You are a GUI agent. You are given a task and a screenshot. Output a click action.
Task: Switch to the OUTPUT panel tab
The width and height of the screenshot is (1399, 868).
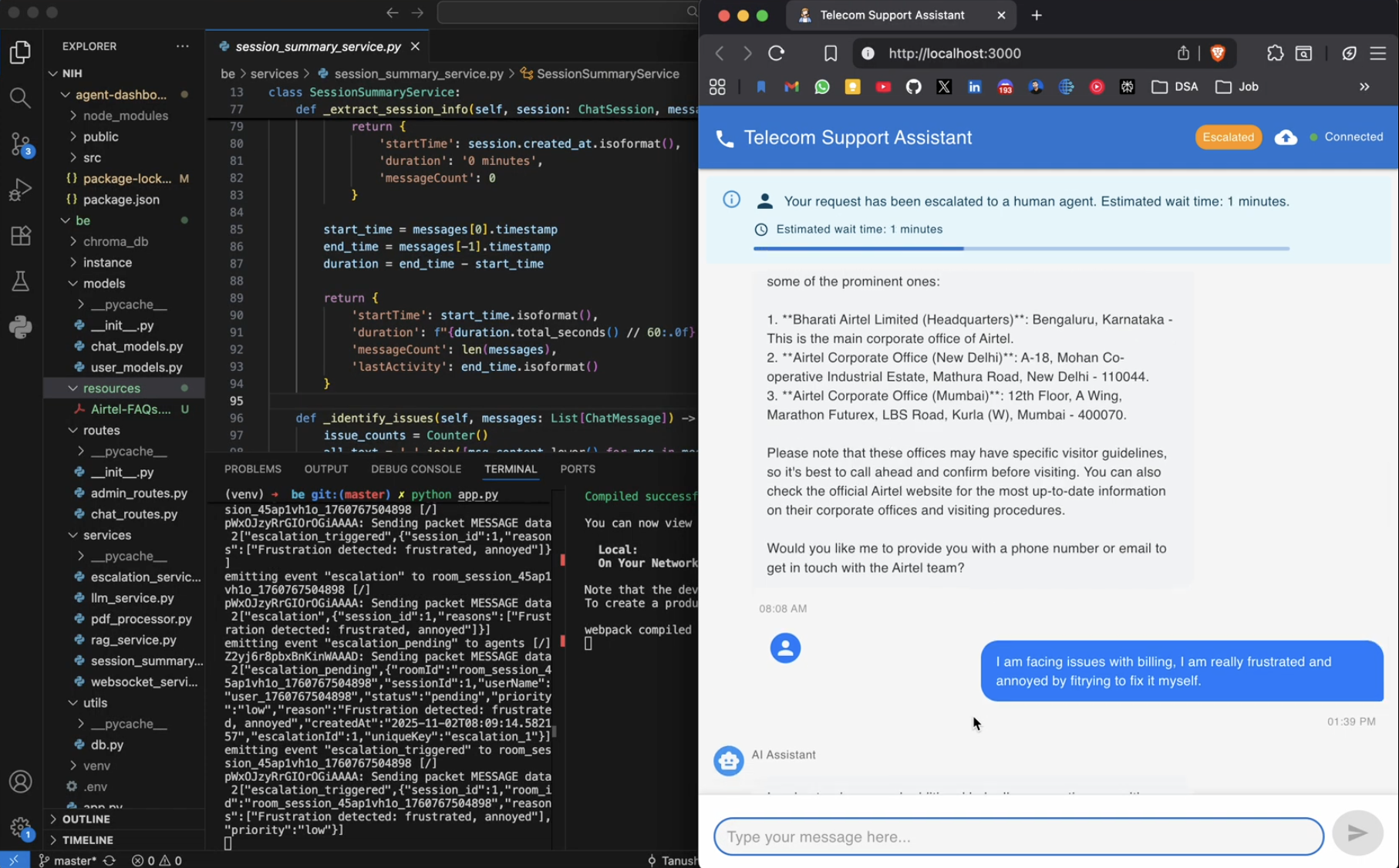[x=325, y=469]
